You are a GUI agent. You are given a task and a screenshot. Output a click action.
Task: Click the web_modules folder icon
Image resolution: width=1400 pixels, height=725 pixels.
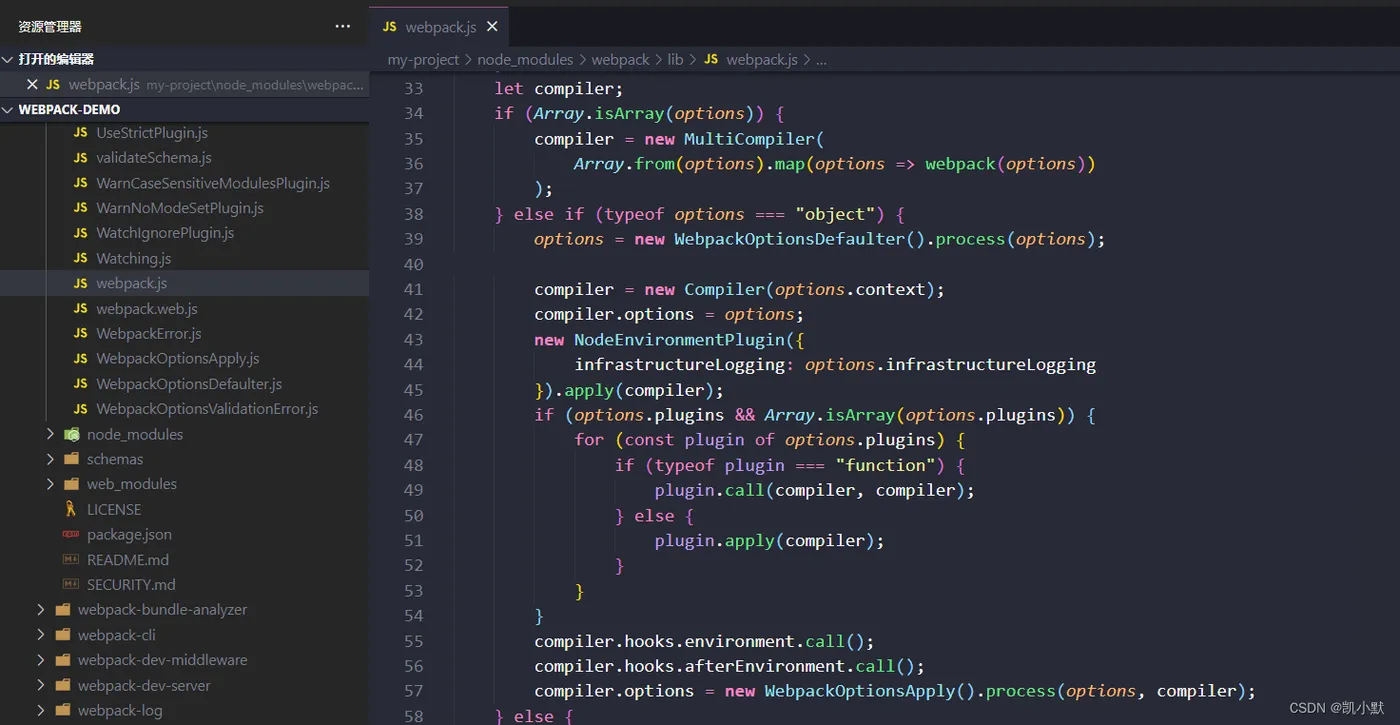point(71,484)
